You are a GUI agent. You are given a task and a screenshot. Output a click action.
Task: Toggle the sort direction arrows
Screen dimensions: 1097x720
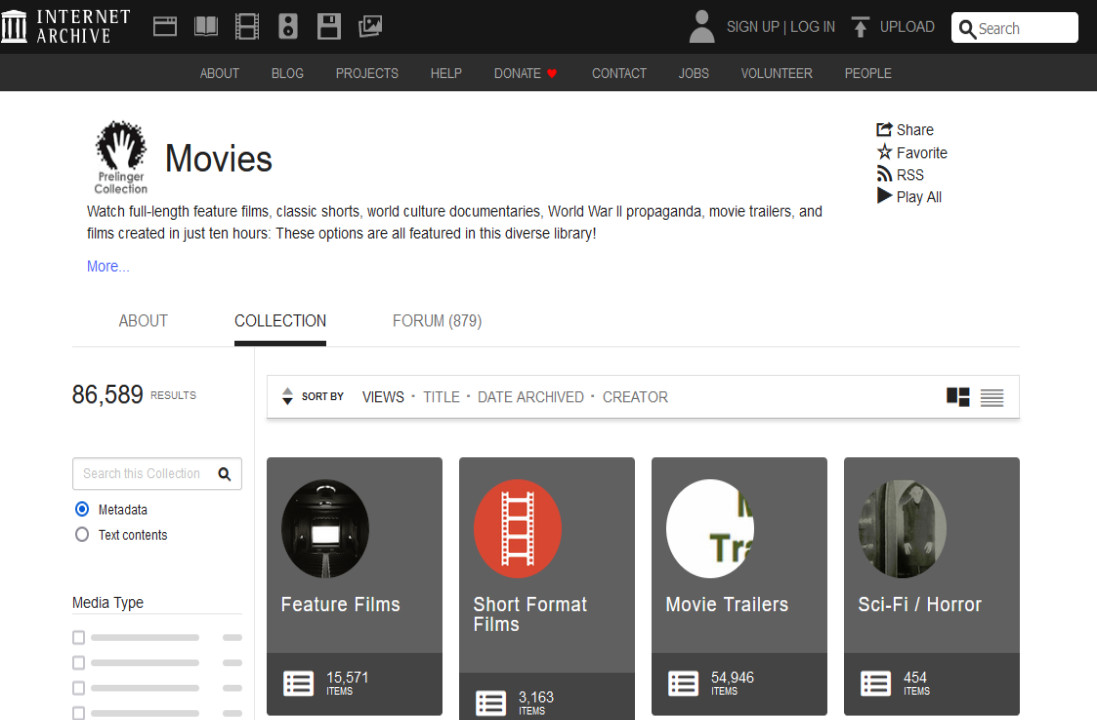[x=287, y=397]
